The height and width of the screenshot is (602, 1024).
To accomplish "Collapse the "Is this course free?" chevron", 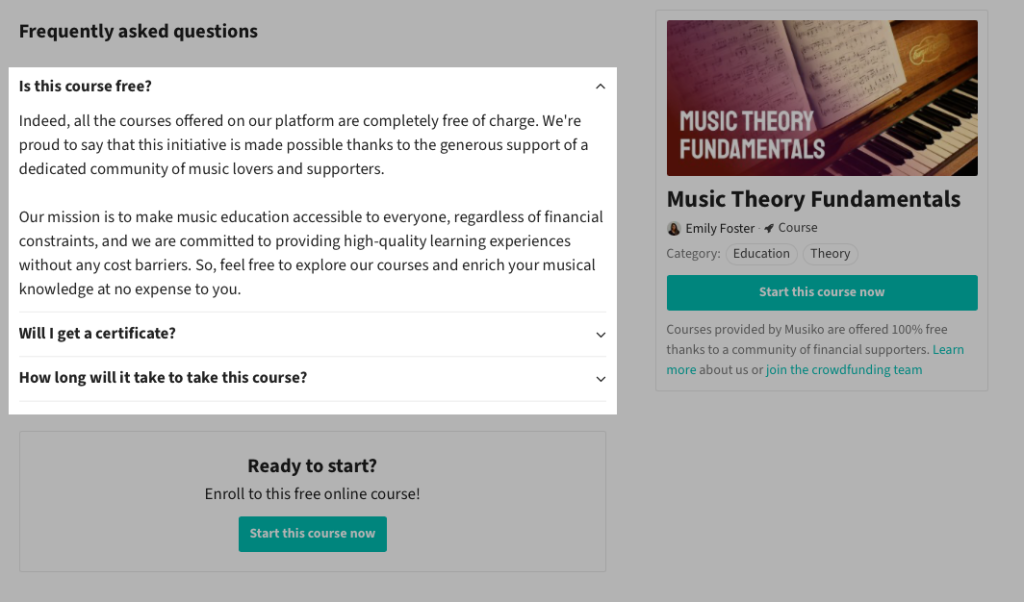I will coord(600,87).
